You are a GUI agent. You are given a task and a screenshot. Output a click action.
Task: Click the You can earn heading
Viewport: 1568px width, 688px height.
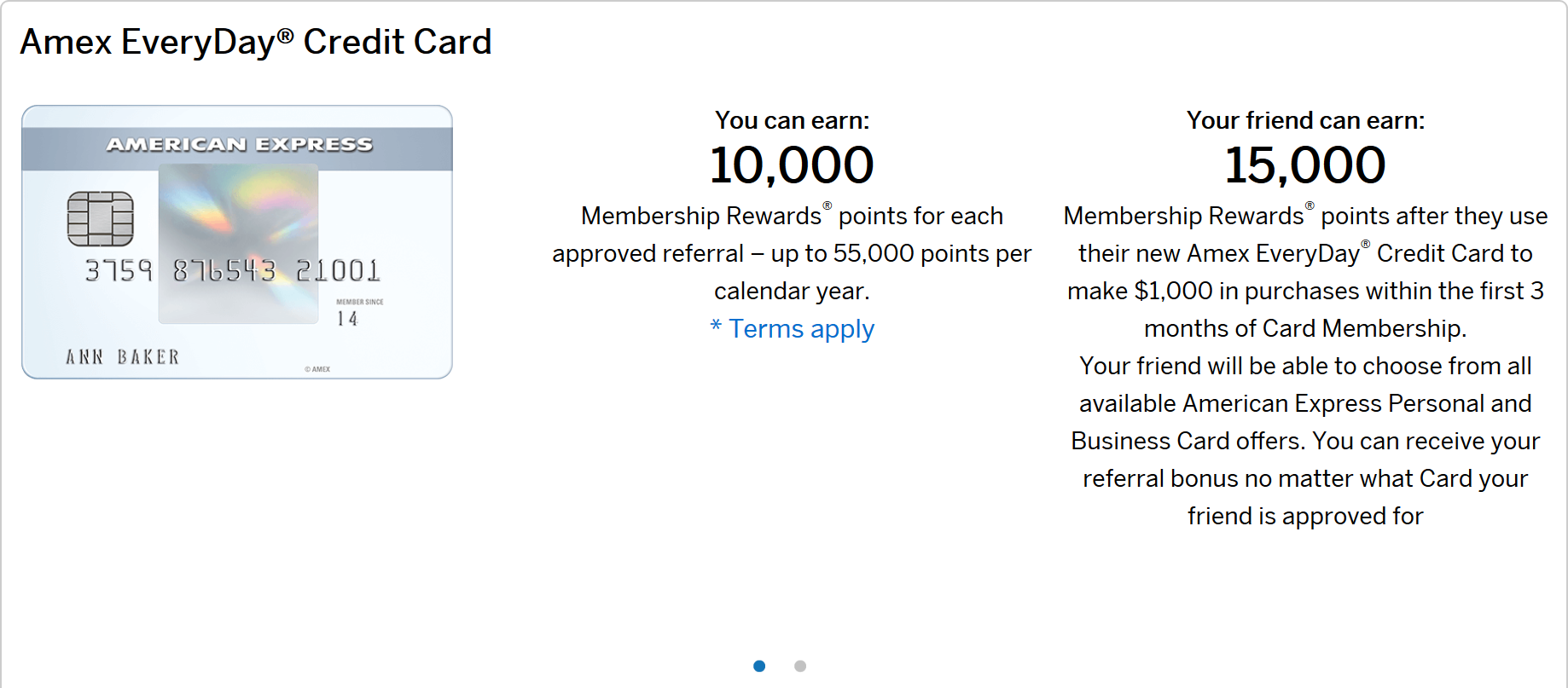coord(793,121)
